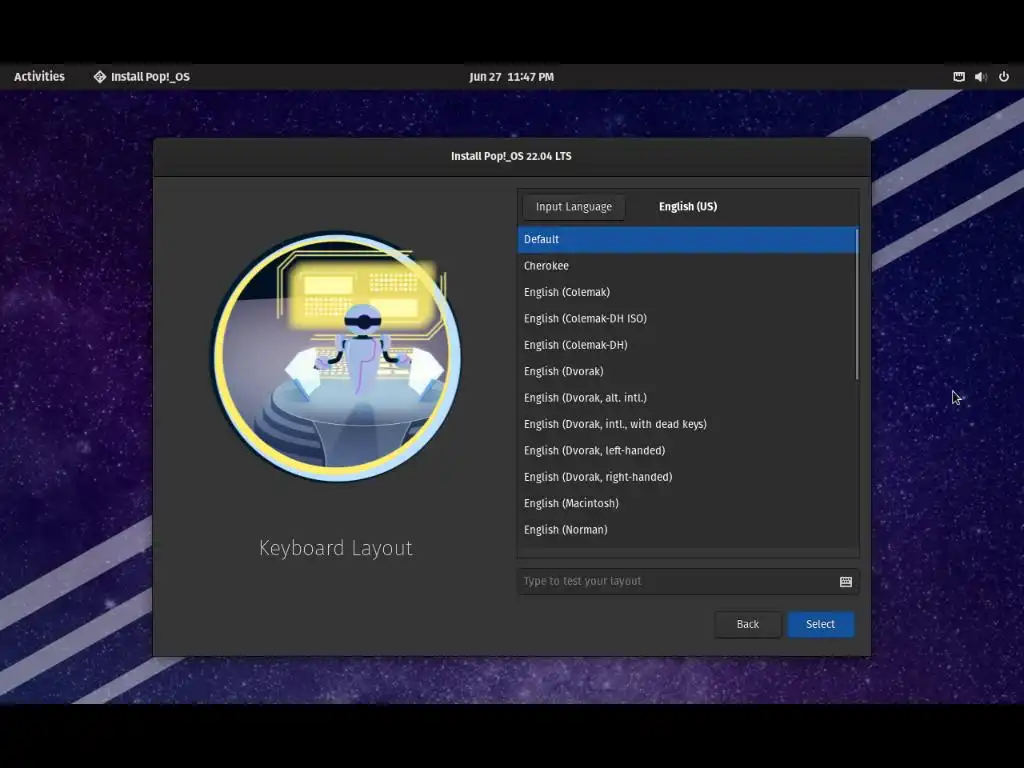
Task: Open the volume speaker icon in top bar
Action: [x=980, y=76]
